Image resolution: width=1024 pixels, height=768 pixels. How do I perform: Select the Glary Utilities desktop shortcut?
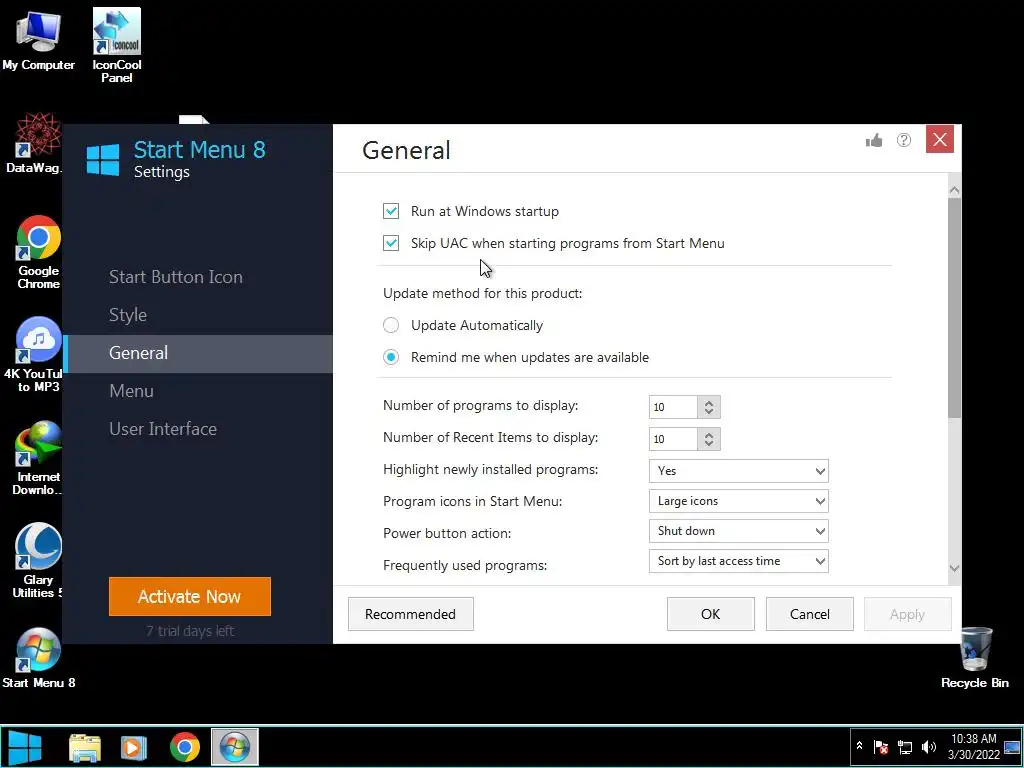point(38,561)
